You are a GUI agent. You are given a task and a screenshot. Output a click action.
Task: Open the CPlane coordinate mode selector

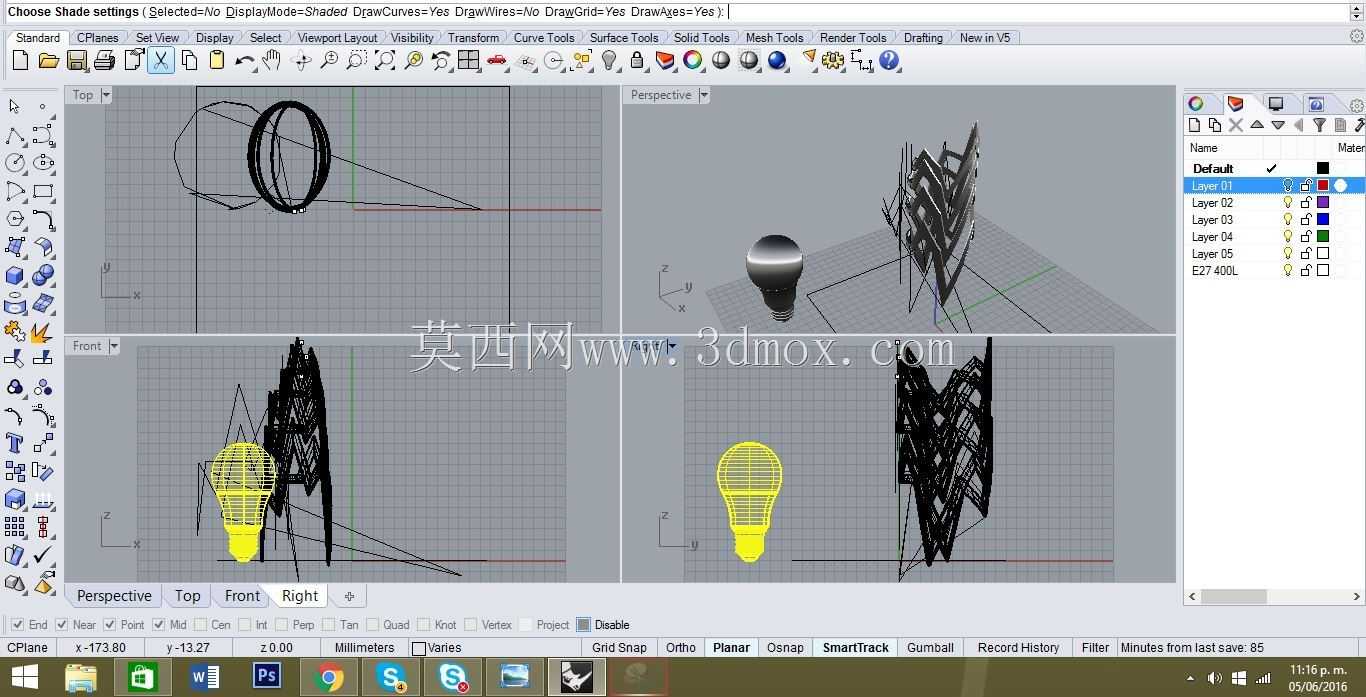tap(28, 648)
